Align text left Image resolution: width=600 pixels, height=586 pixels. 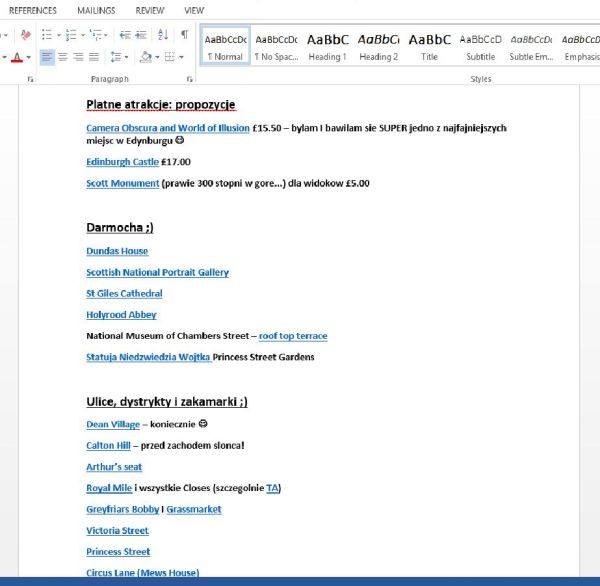[47, 57]
